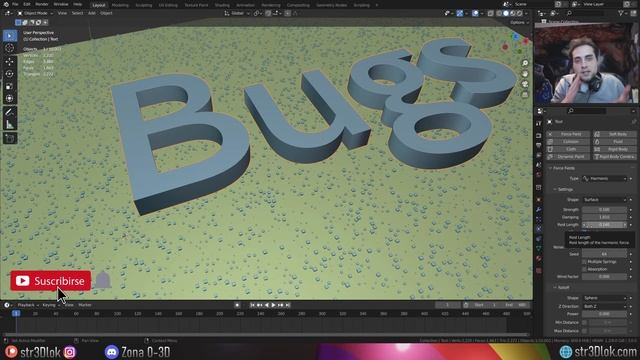The image size is (640, 360).
Task: Toggle camera view icon in viewport
Action: tap(525, 84)
